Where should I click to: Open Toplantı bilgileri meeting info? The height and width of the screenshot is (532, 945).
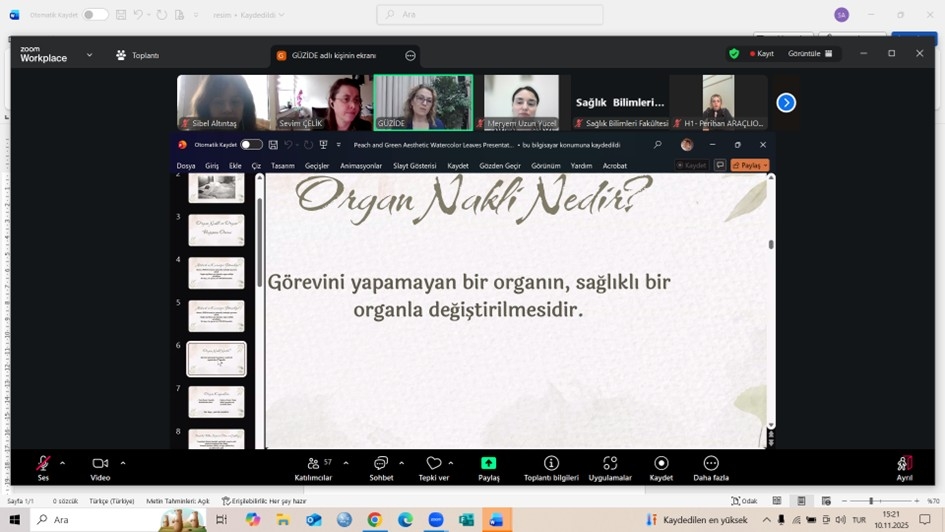click(x=551, y=464)
